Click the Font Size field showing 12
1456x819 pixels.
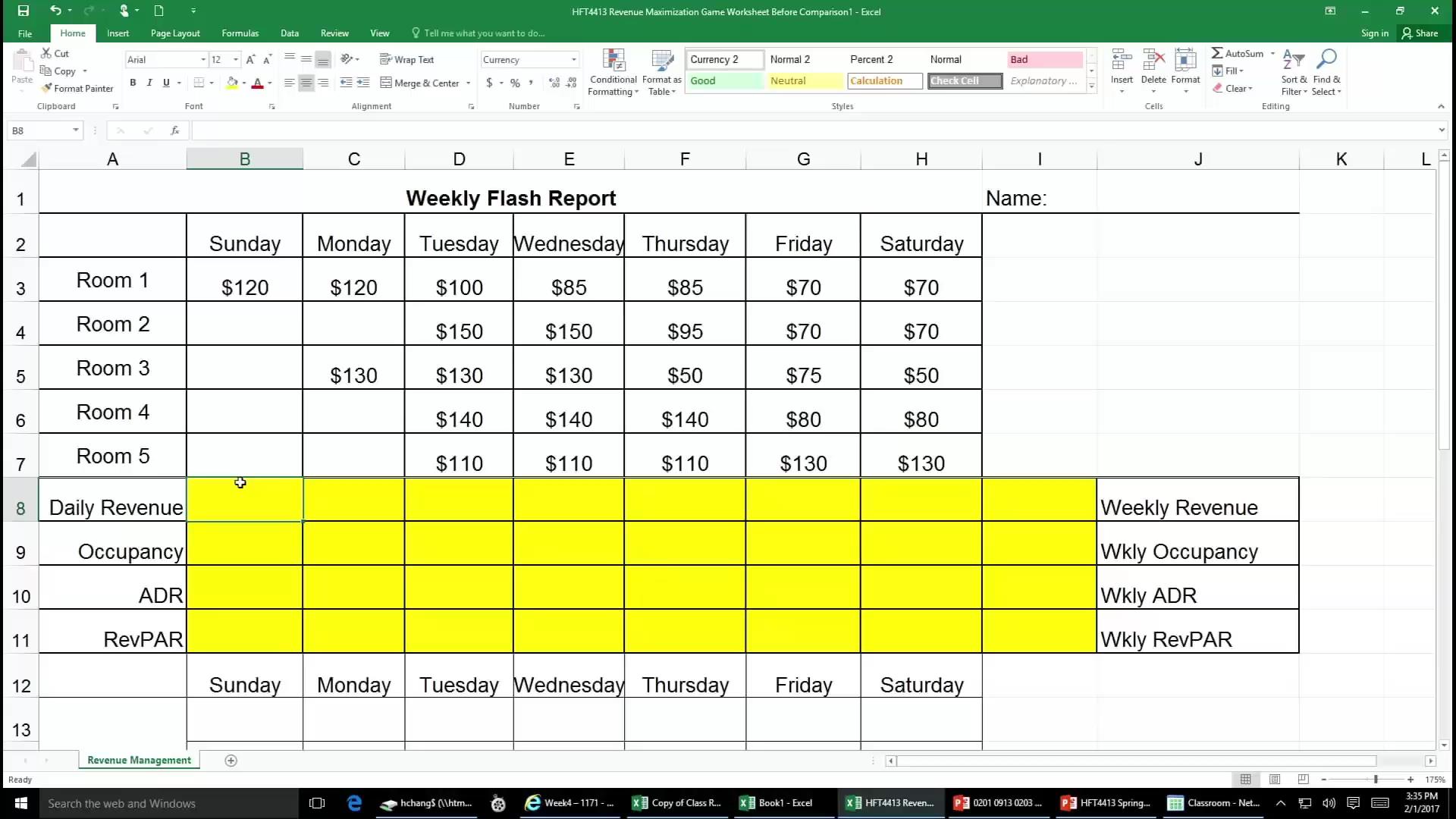click(x=219, y=59)
